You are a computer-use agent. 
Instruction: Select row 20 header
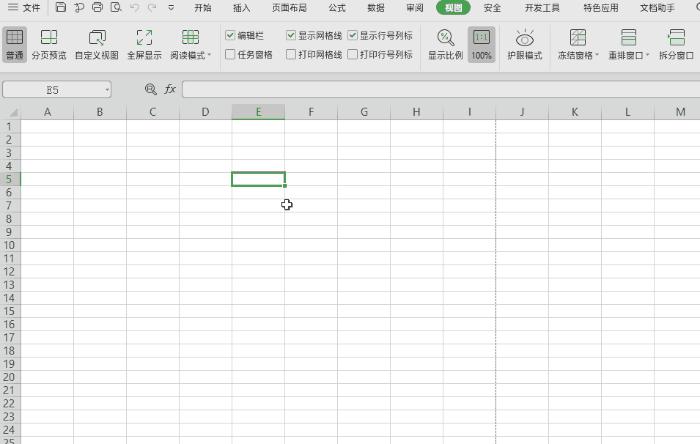10,377
